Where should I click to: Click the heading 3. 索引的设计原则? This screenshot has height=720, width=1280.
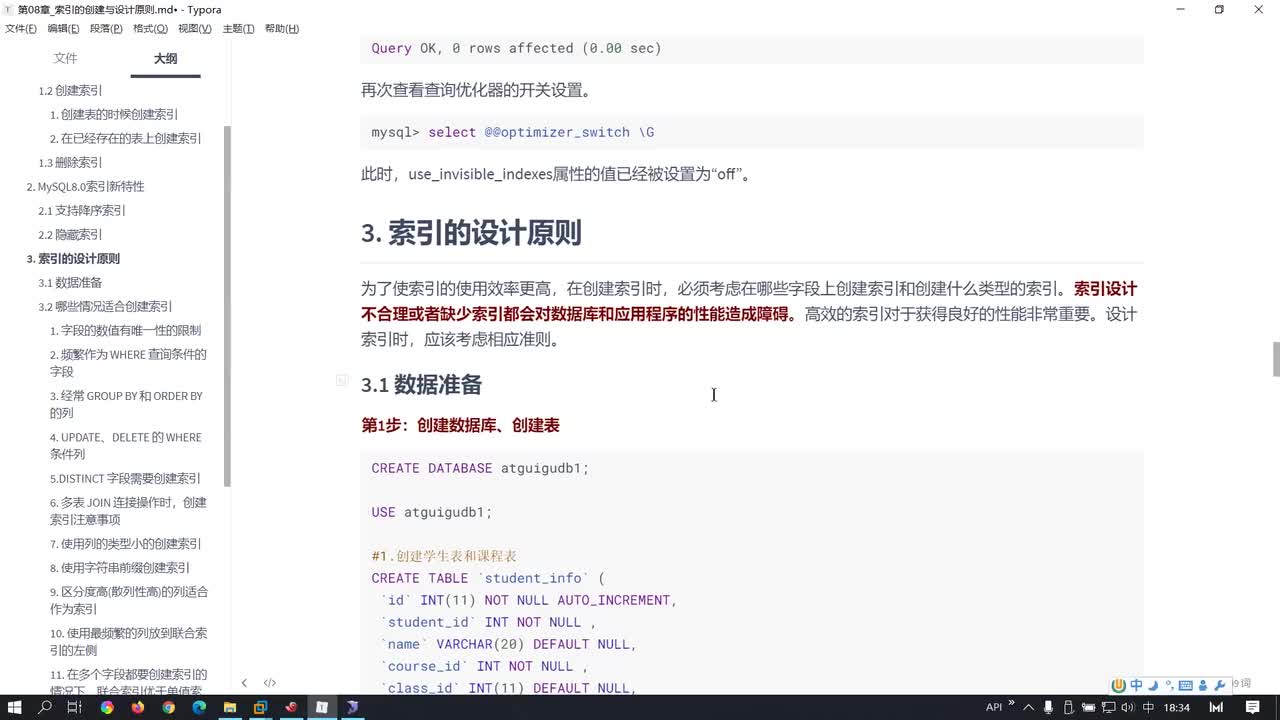coord(471,233)
